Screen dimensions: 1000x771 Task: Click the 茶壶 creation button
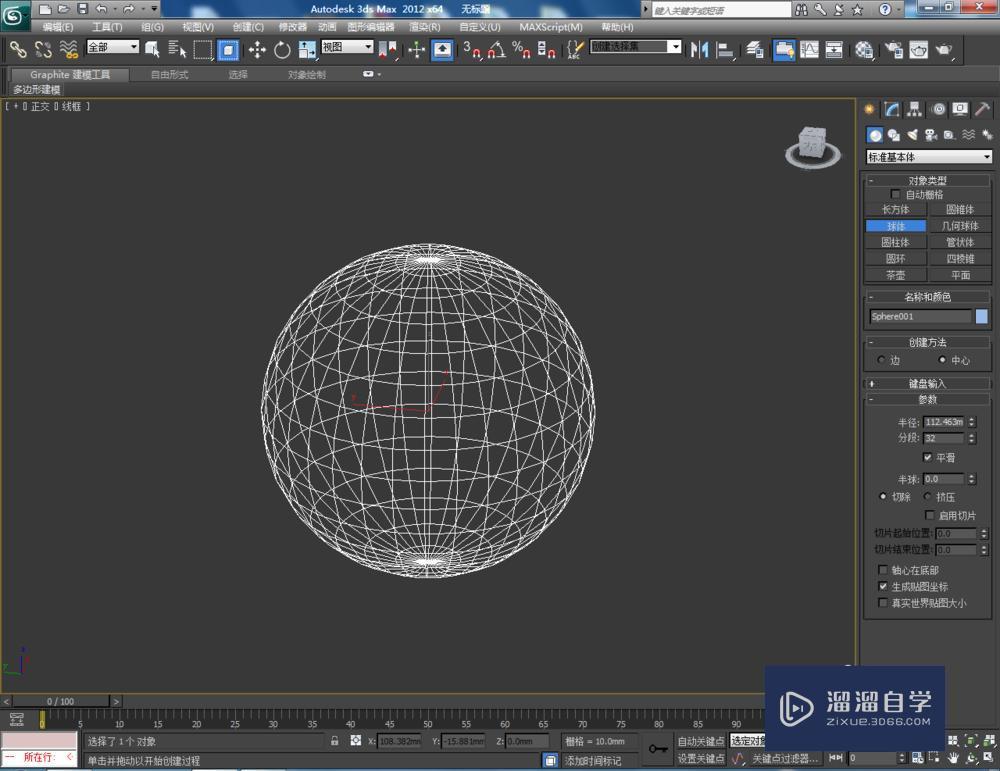pos(896,274)
